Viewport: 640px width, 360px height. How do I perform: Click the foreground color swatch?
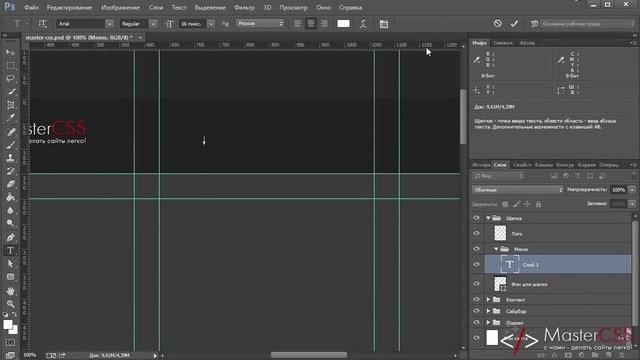[8, 325]
